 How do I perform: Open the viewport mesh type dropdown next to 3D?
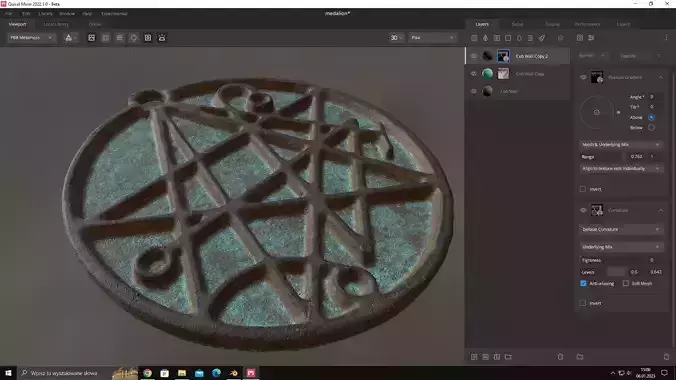click(x=432, y=38)
